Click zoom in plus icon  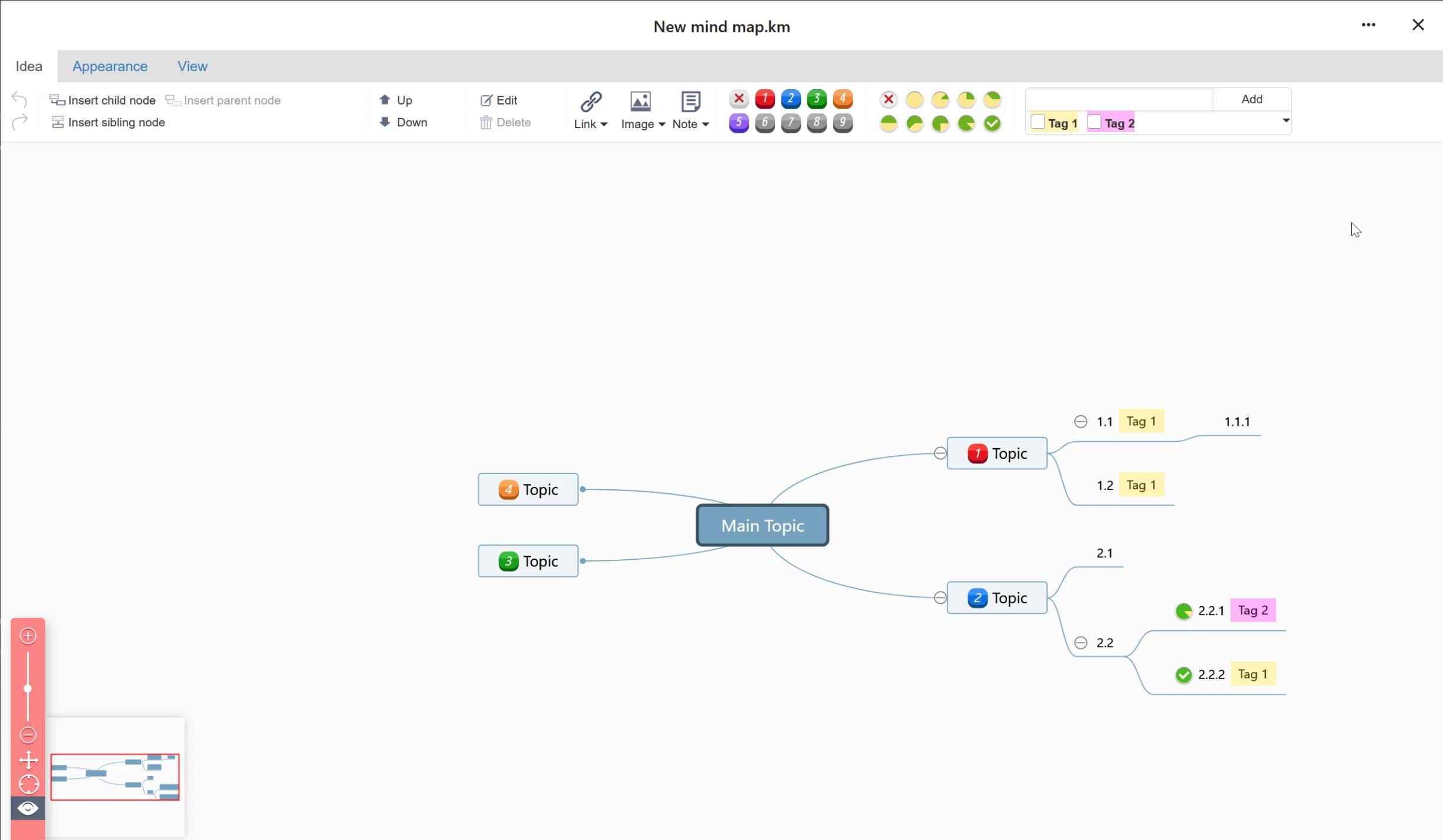coord(28,636)
